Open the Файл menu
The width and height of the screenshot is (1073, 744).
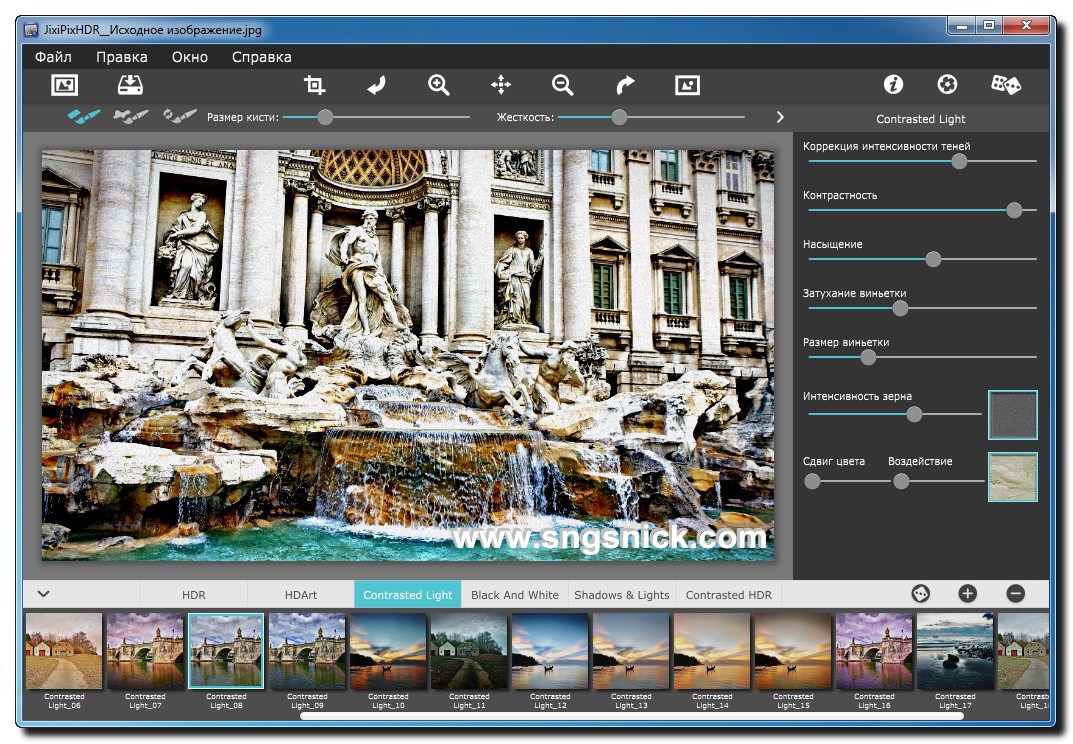click(53, 57)
